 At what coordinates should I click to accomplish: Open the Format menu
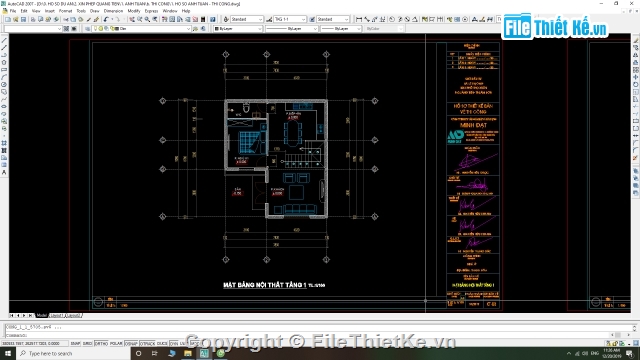click(x=65, y=11)
